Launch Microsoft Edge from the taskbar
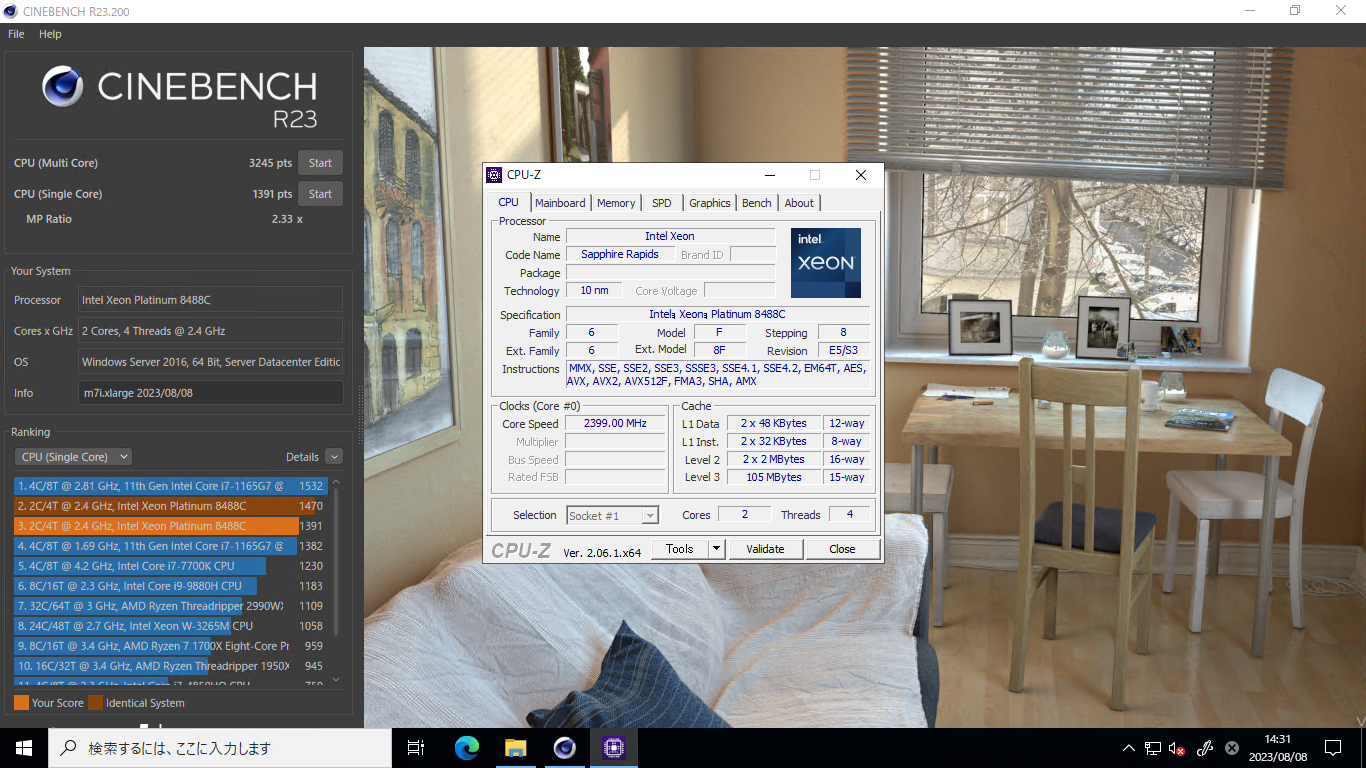 pos(466,748)
